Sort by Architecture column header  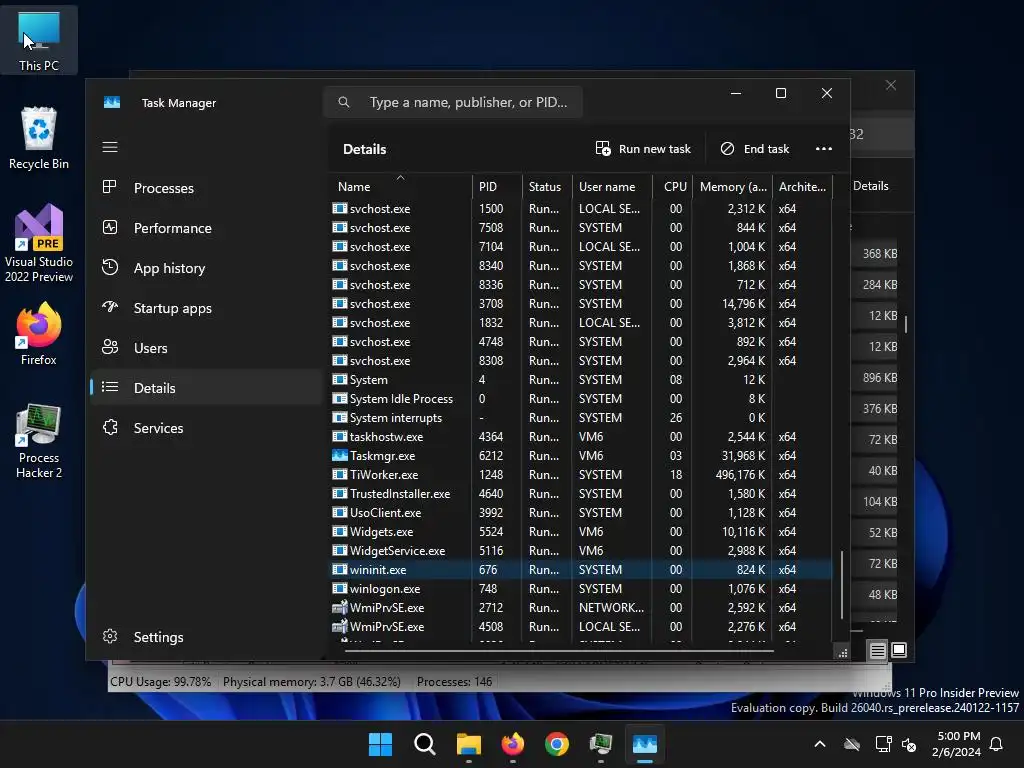point(802,187)
